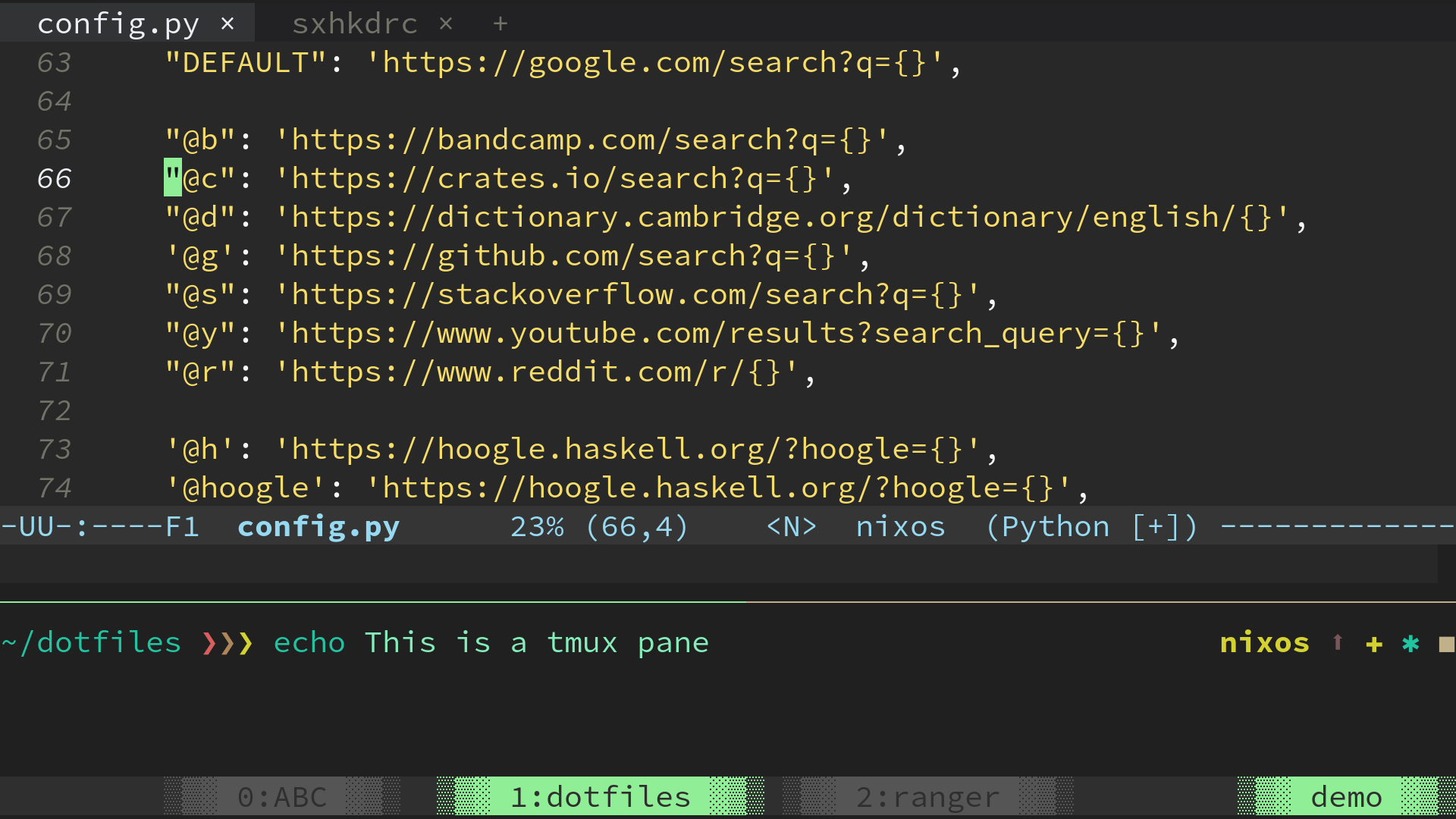Click line number 69

click(x=55, y=294)
